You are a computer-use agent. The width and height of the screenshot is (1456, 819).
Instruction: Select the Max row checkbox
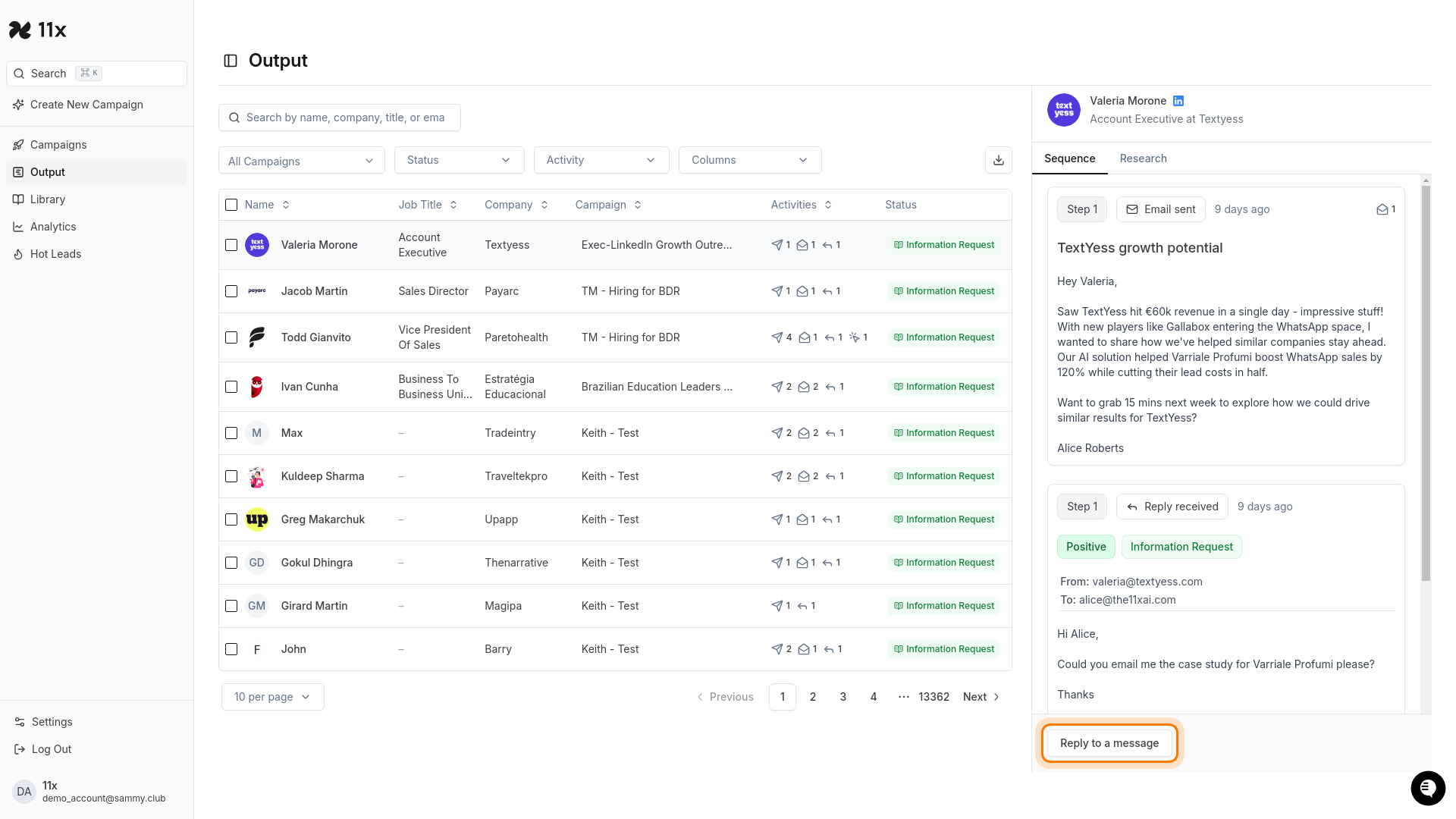pyautogui.click(x=231, y=433)
